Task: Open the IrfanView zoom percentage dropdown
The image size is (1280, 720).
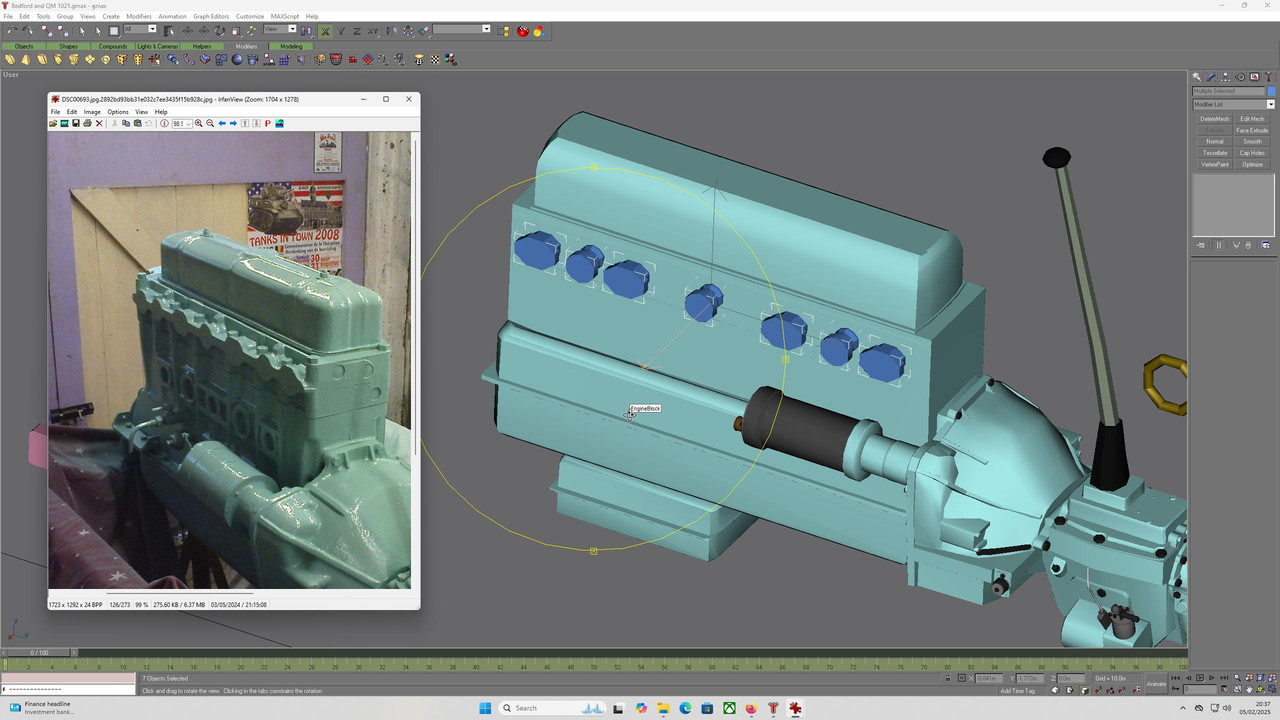Action: point(182,124)
